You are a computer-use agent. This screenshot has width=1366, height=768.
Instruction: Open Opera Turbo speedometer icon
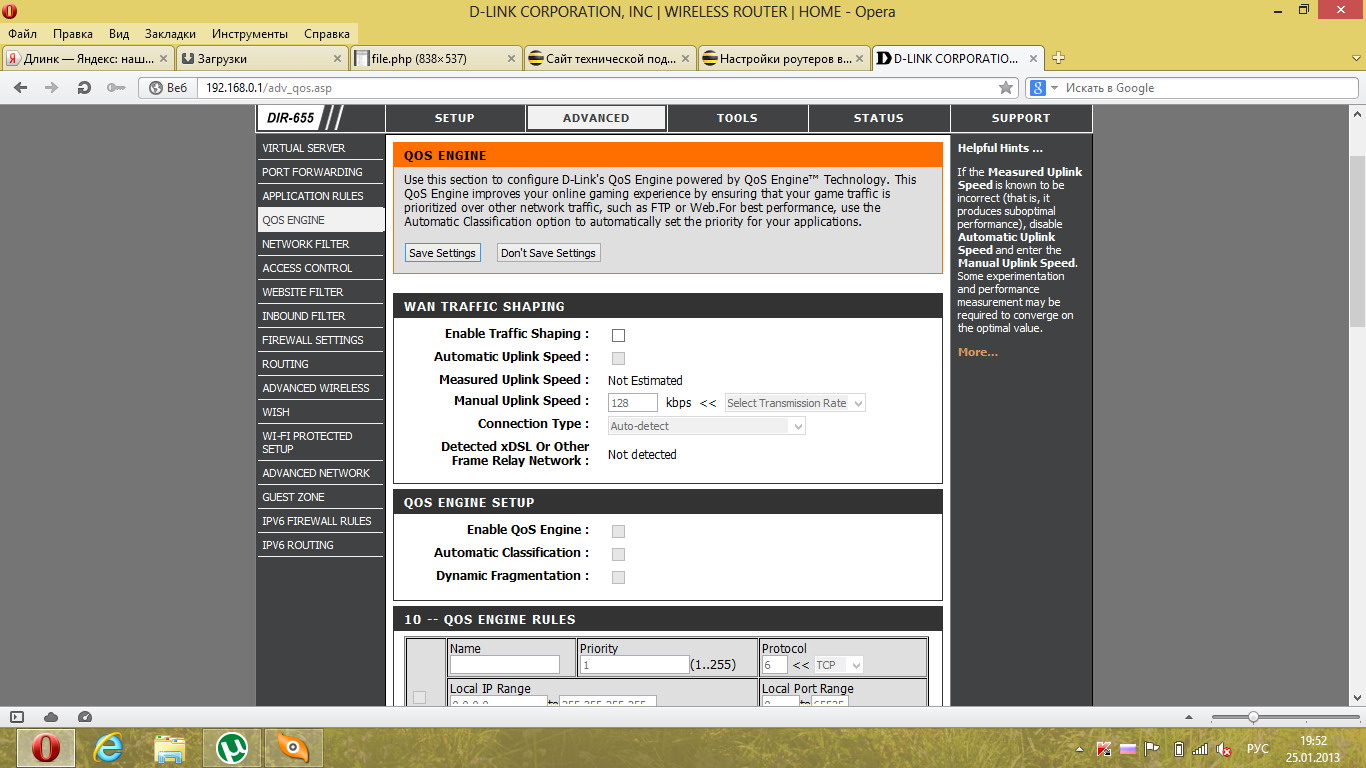tap(84, 717)
